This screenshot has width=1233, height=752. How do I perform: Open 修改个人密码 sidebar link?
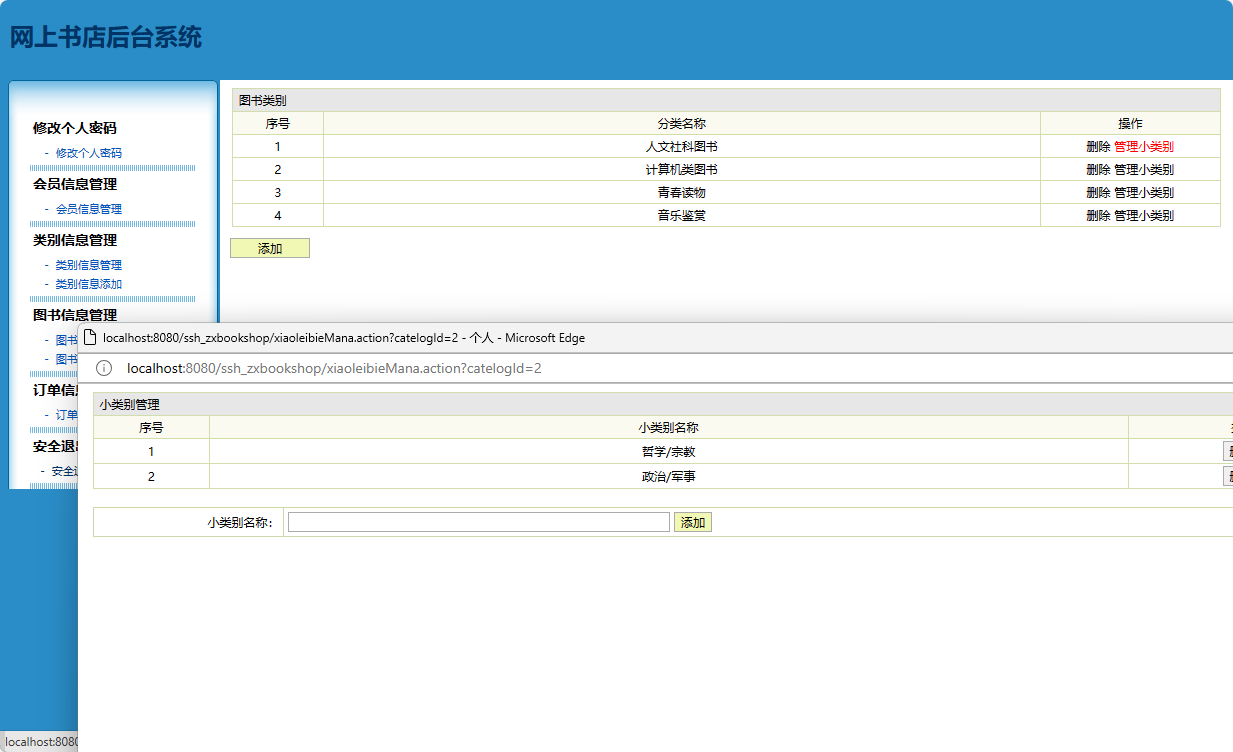pos(88,153)
